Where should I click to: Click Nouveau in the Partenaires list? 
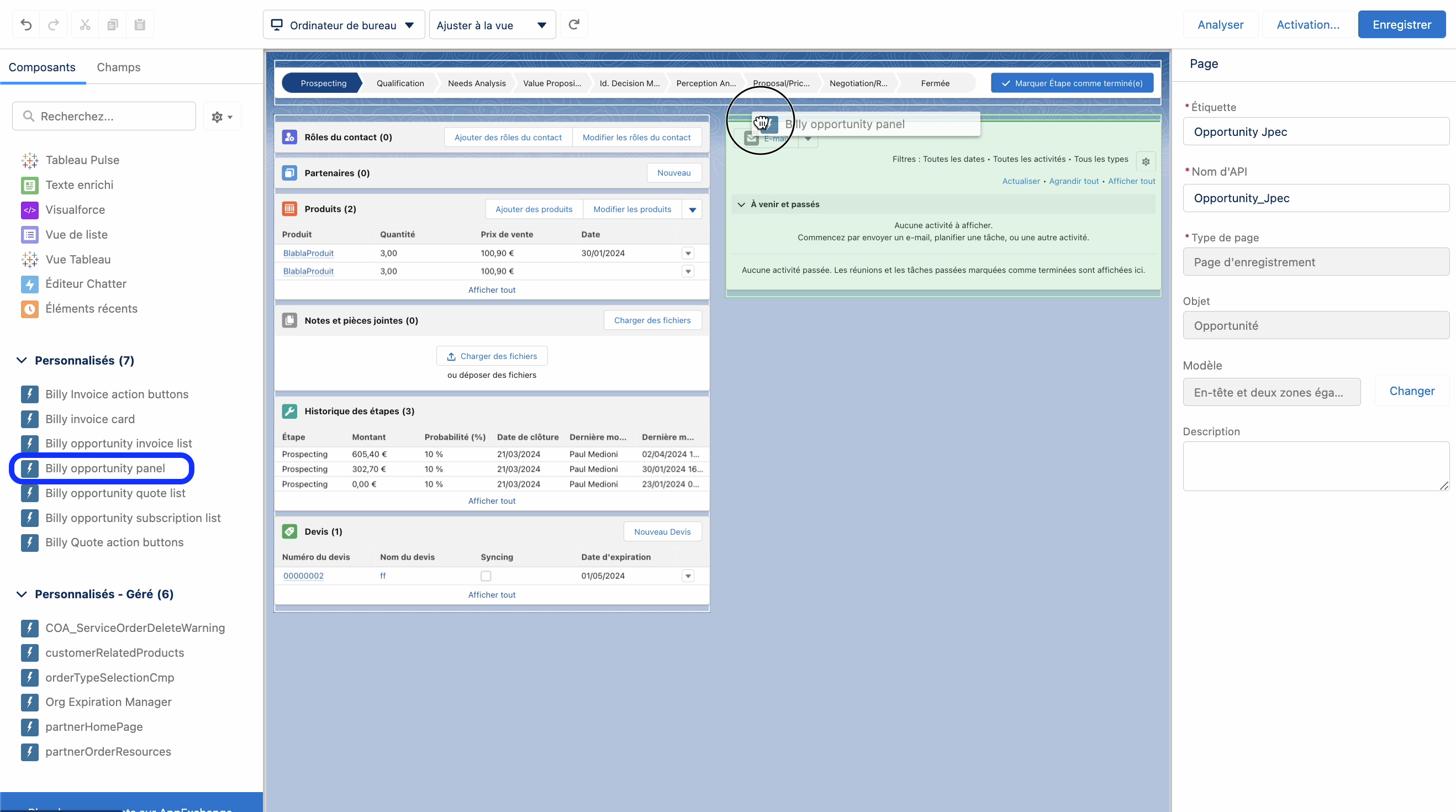(674, 173)
